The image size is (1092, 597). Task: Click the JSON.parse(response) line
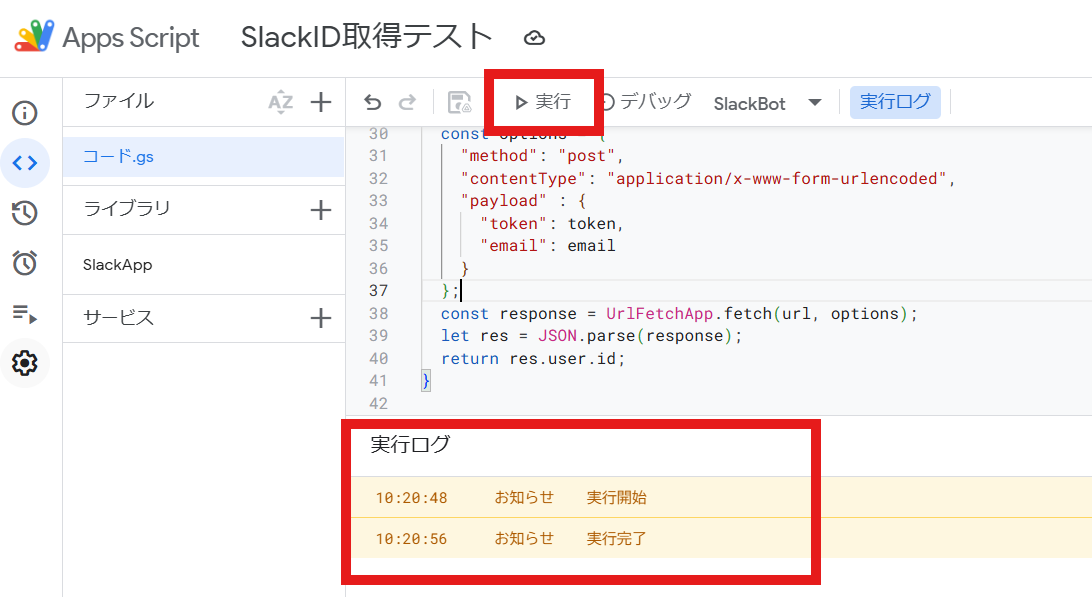coord(591,336)
